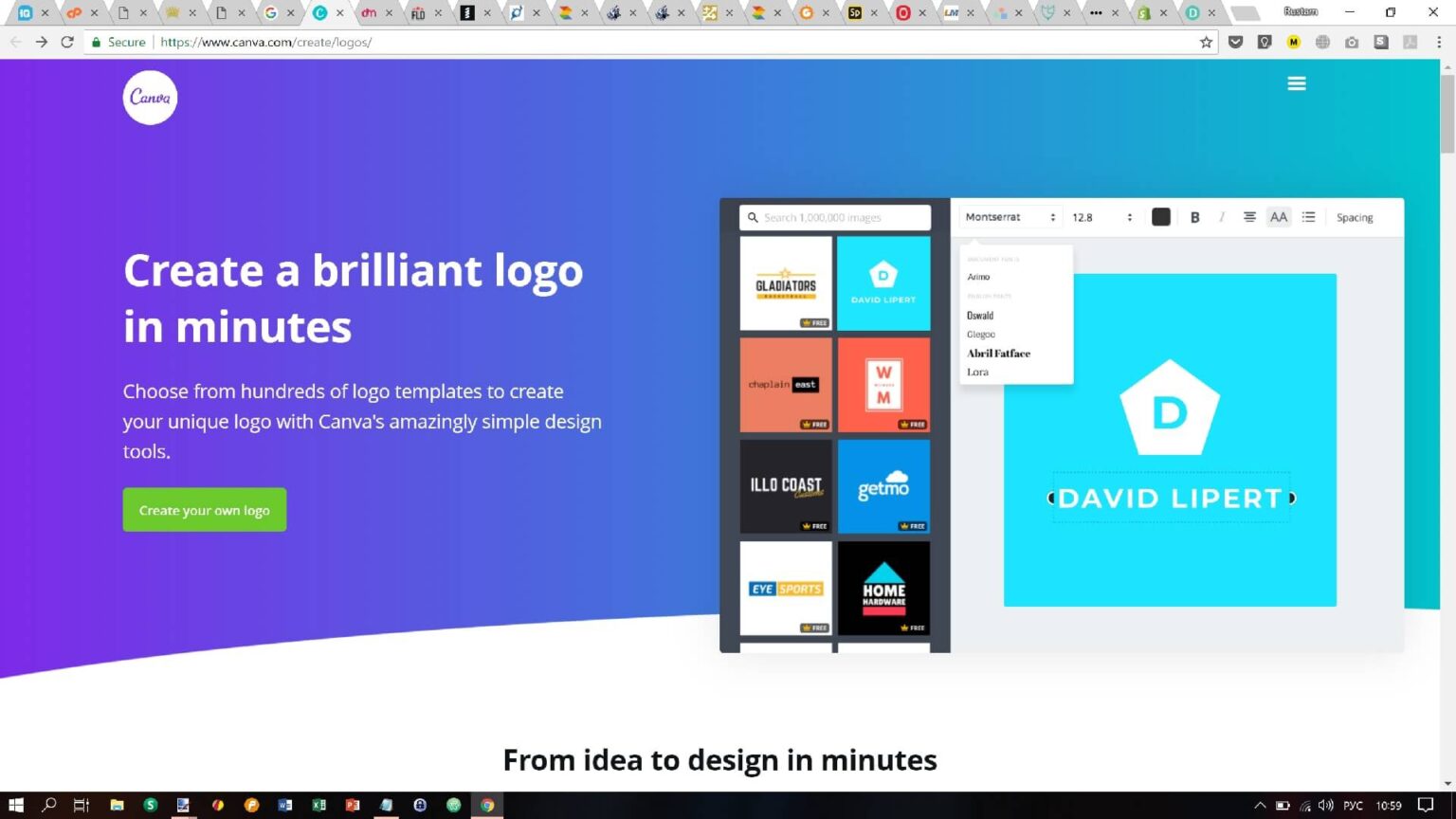The height and width of the screenshot is (819, 1456).
Task: Open the Windows Start menu
Action: click(15, 805)
